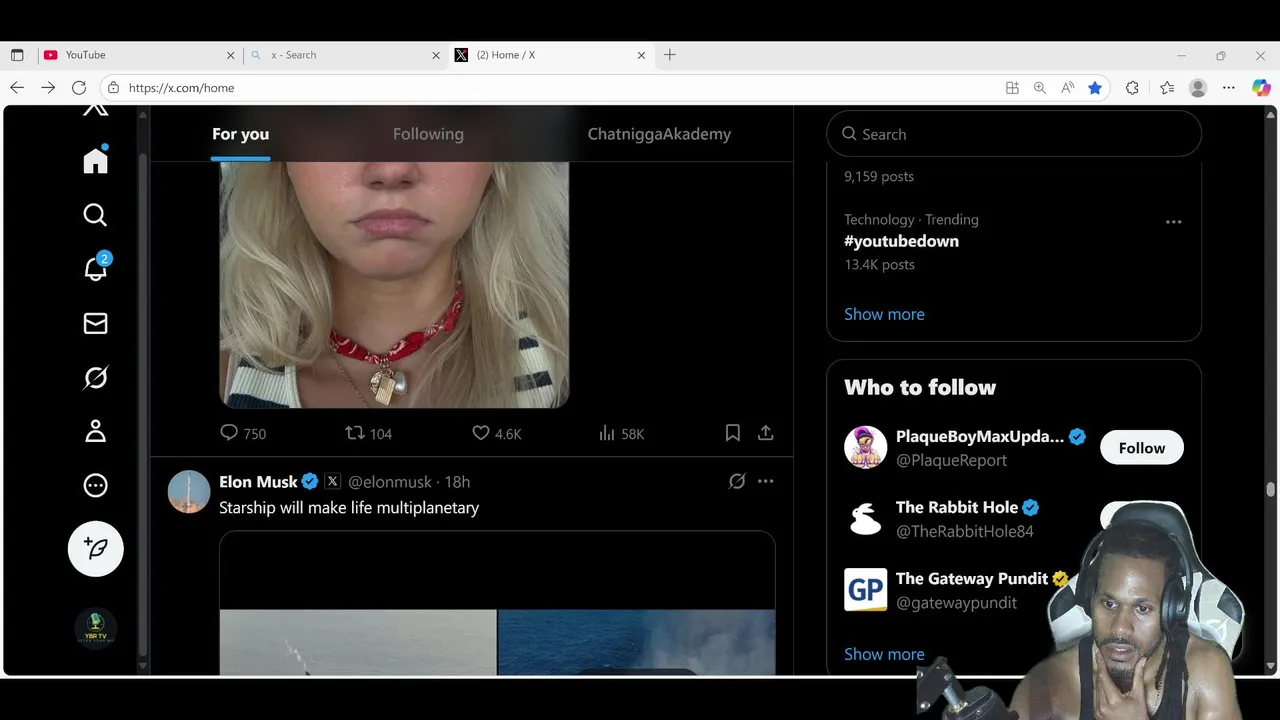Image resolution: width=1280 pixels, height=720 pixels.
Task: Open #youtubedown trending topic
Action: (901, 241)
